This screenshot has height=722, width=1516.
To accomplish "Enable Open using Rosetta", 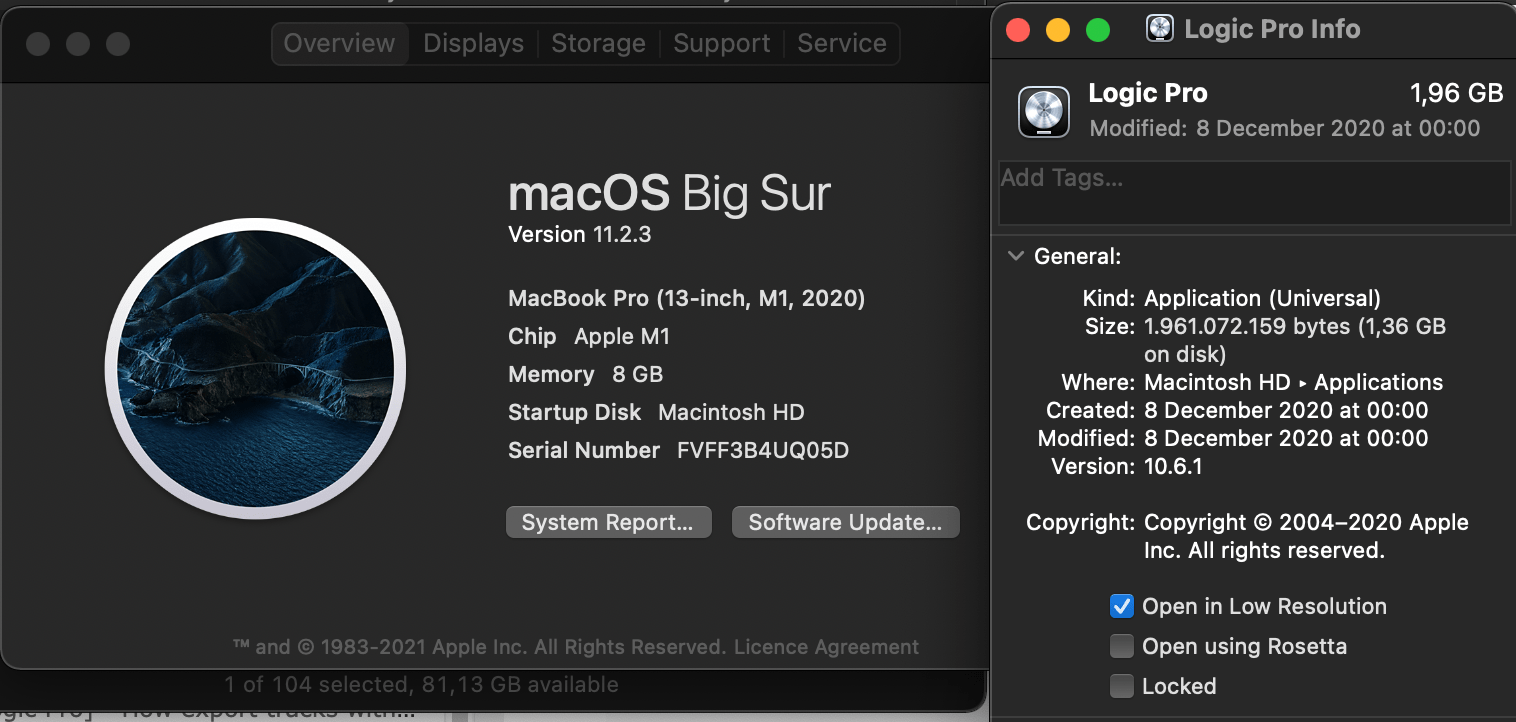I will click(1122, 646).
